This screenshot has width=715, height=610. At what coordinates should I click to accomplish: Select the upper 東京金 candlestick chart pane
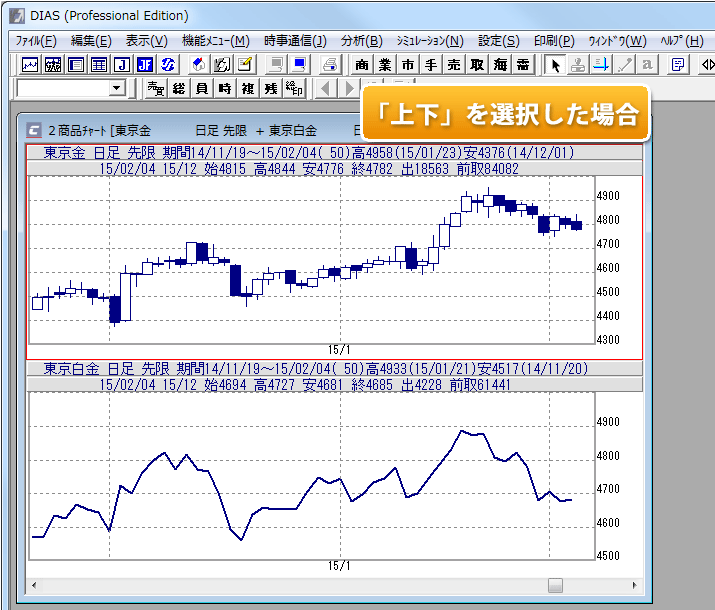point(310,260)
